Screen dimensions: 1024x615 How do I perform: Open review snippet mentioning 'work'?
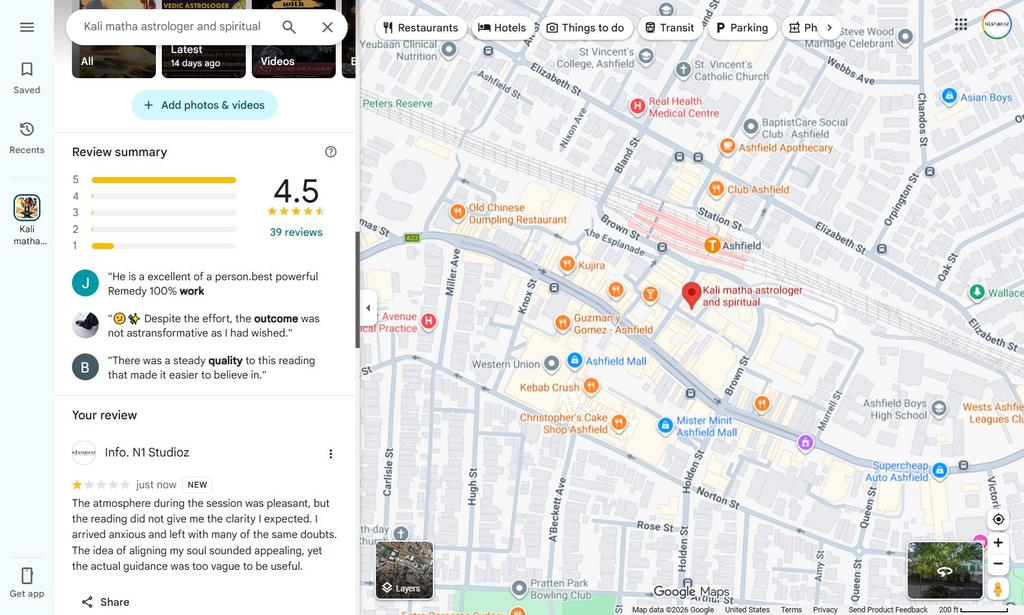(213, 283)
